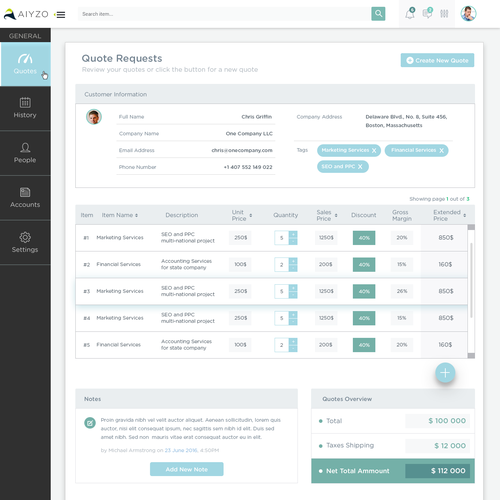Remove the Financial Services tag
The height and width of the screenshot is (500, 500).
(x=441, y=151)
